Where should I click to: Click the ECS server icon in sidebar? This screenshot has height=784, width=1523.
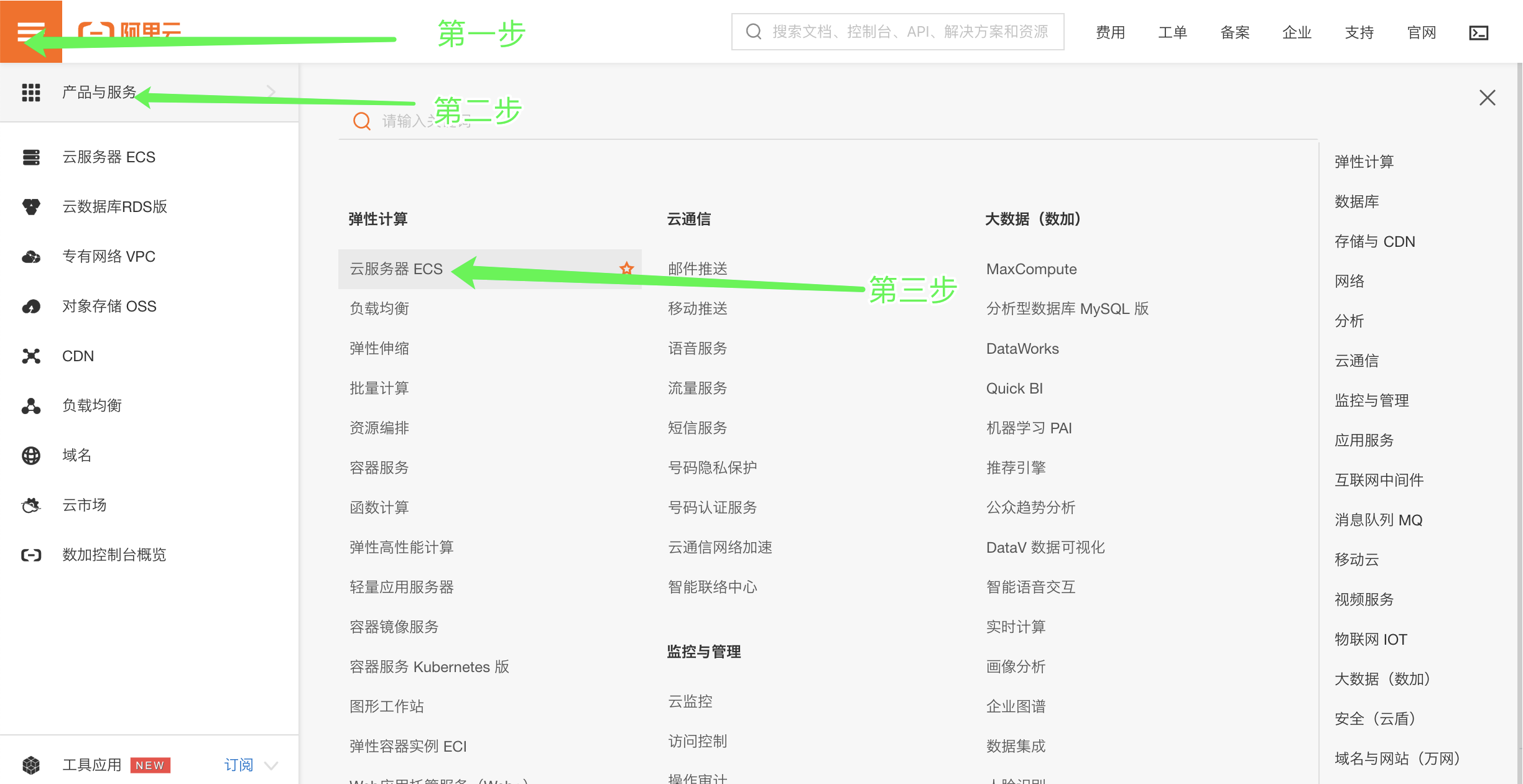coord(31,157)
